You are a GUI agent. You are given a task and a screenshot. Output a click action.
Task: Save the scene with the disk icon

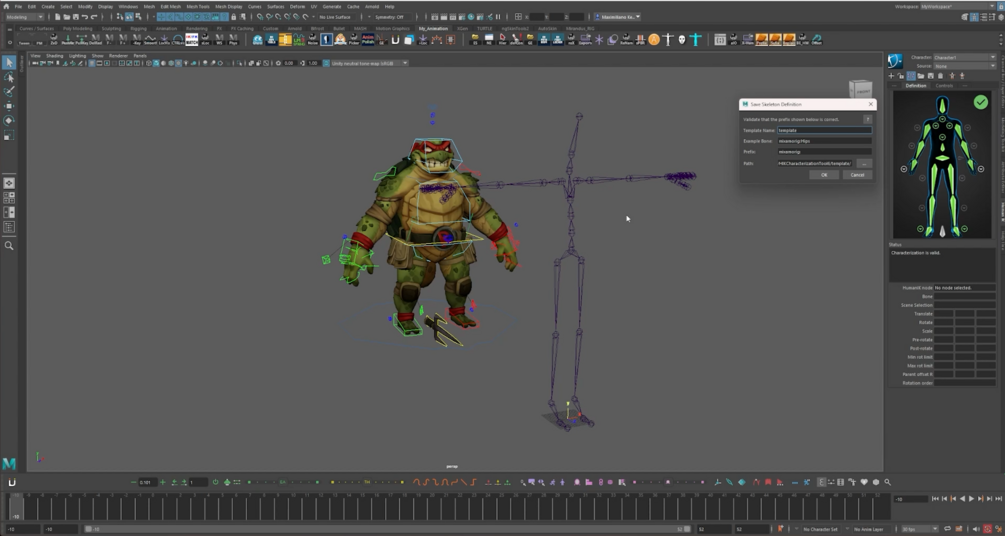tap(76, 17)
